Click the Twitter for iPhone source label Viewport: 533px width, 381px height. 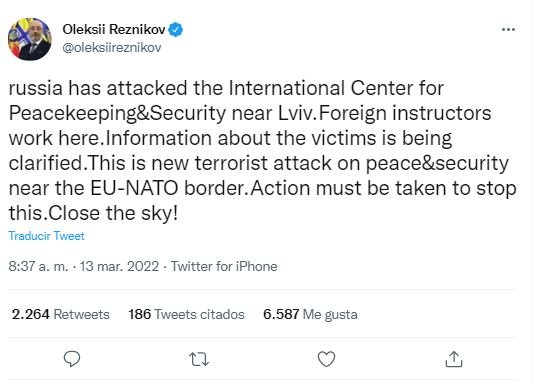224,266
